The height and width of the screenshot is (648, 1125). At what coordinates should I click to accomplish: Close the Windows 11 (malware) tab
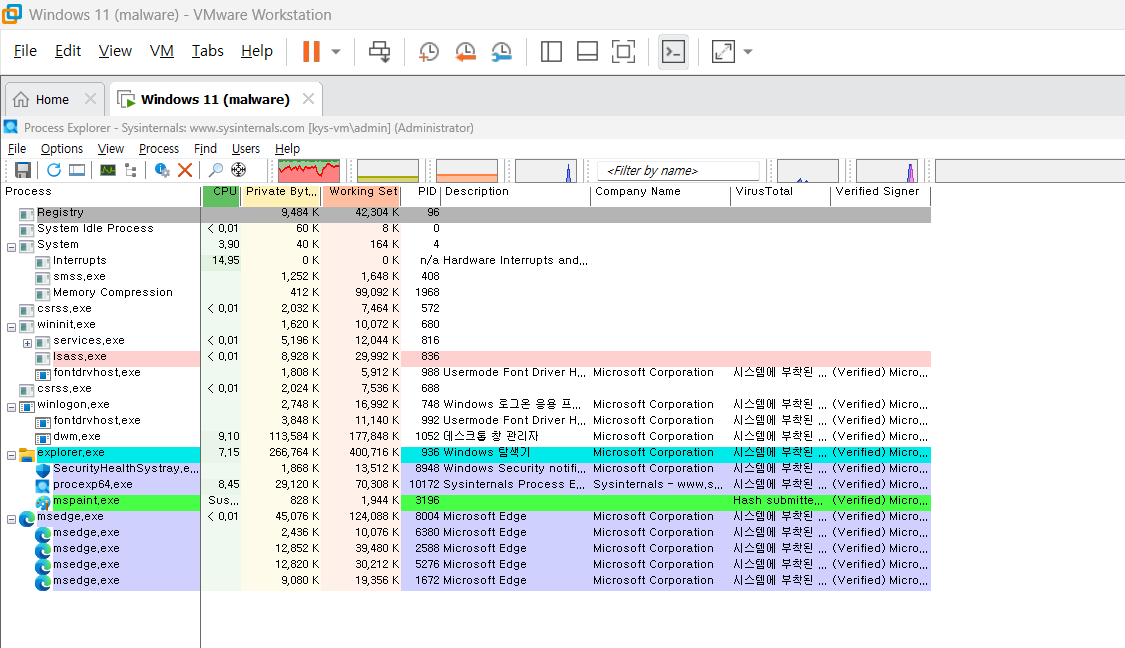[309, 99]
